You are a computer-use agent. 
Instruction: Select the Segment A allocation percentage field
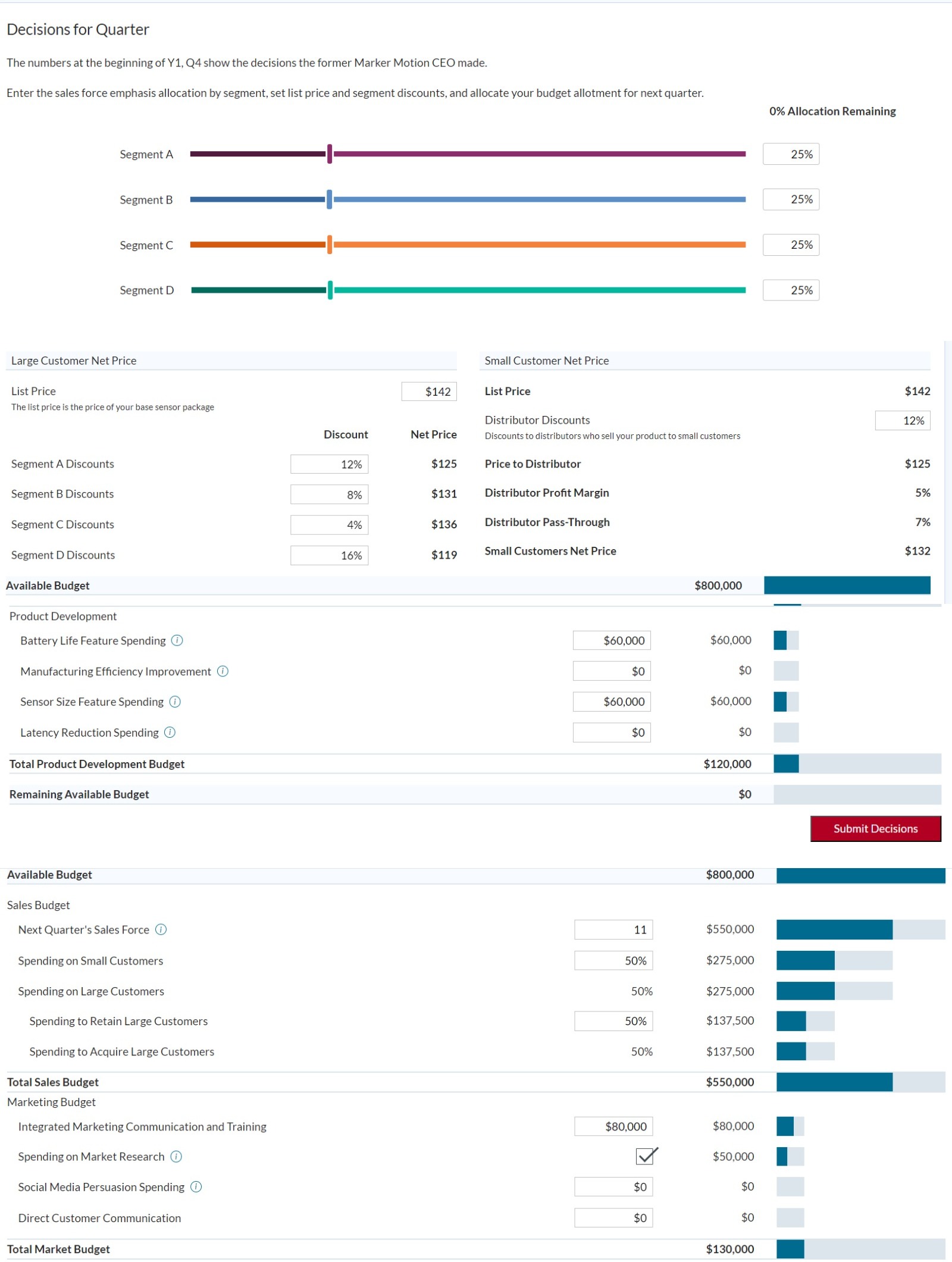(790, 154)
